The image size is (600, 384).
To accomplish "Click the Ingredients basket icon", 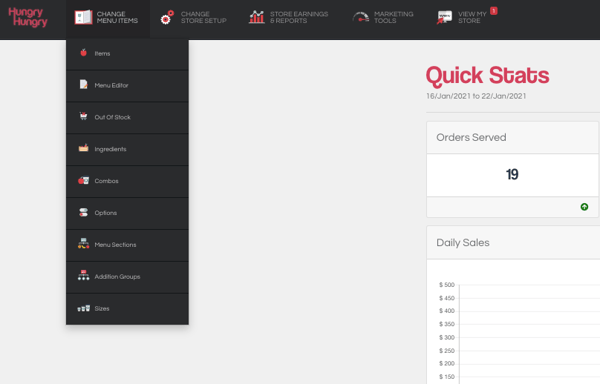I will pyautogui.click(x=83, y=148).
